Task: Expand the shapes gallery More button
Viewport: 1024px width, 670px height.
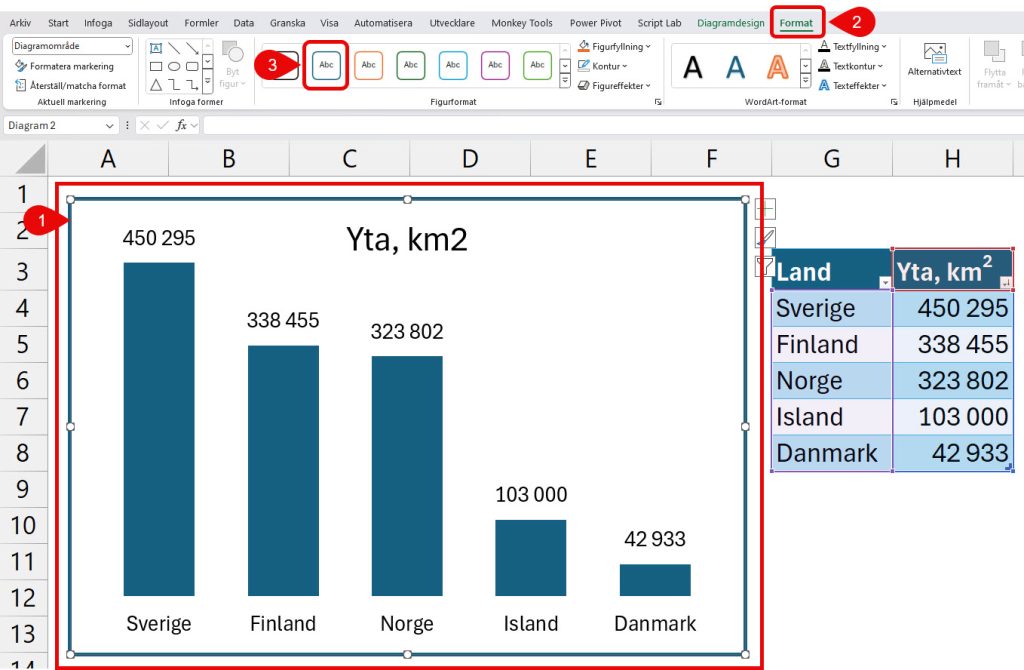Action: point(208,82)
